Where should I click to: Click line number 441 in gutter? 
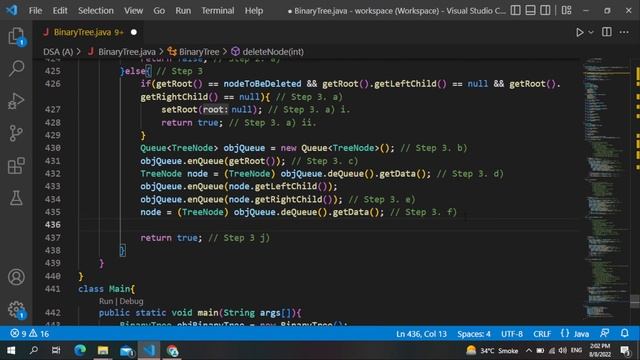pos(53,289)
